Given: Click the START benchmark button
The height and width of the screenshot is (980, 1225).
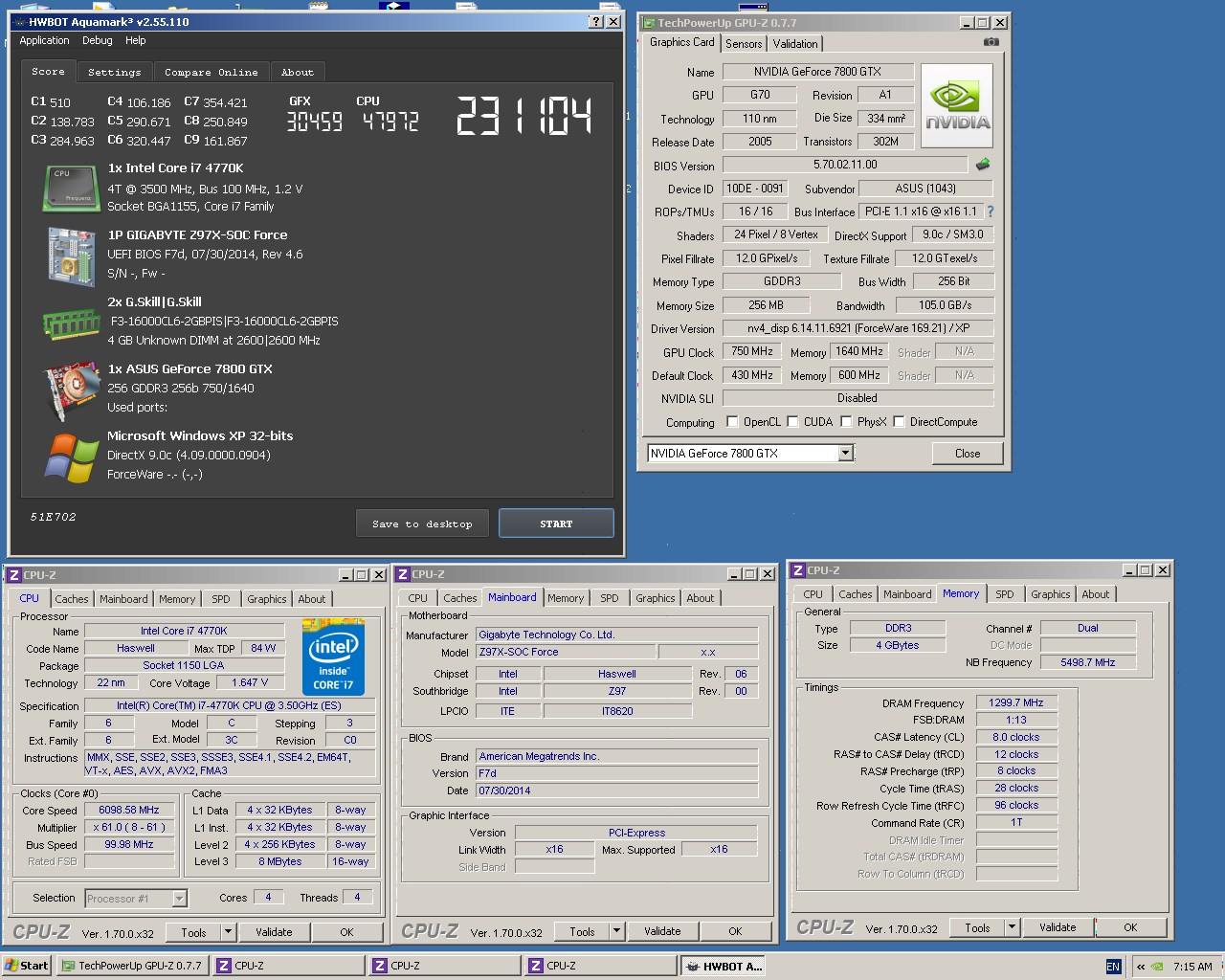Looking at the screenshot, I should click(x=556, y=523).
